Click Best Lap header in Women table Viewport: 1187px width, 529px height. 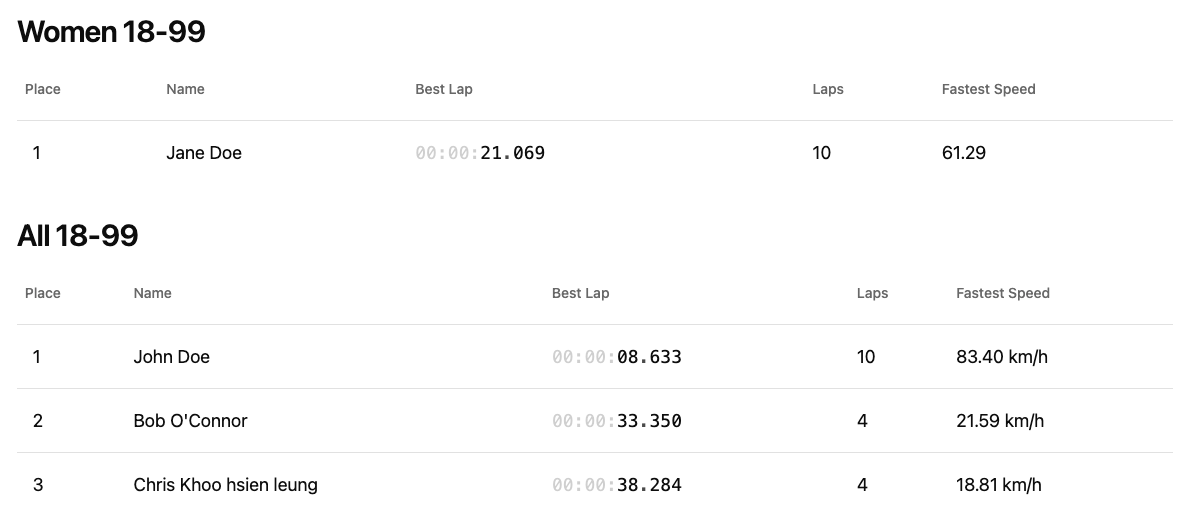coord(444,89)
